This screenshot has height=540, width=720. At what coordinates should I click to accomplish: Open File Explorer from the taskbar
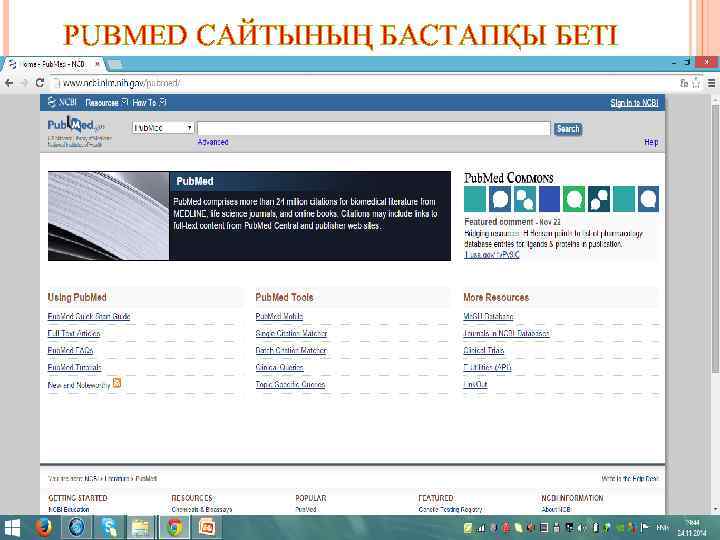(140, 527)
